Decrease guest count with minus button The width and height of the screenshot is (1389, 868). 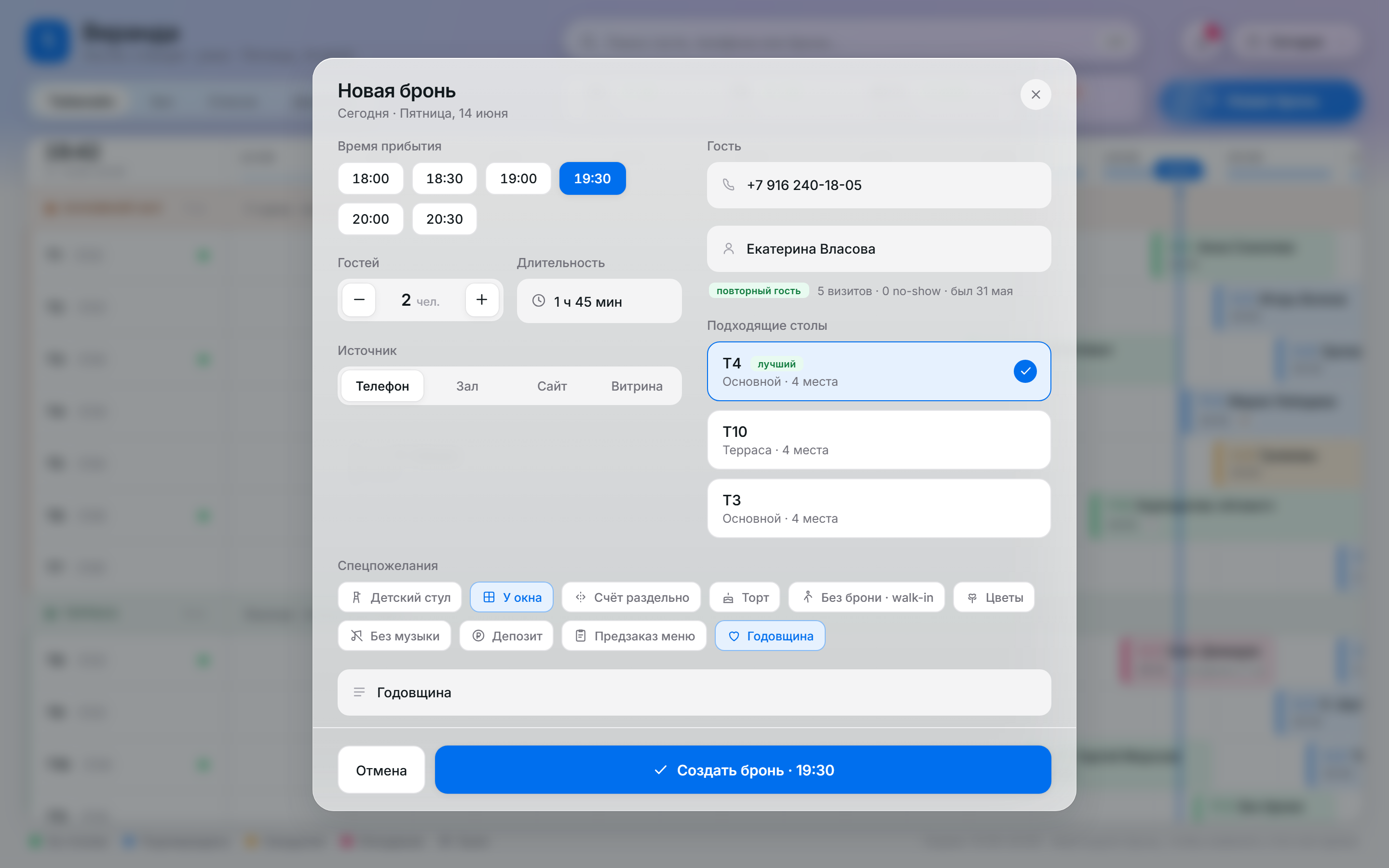[x=359, y=299]
